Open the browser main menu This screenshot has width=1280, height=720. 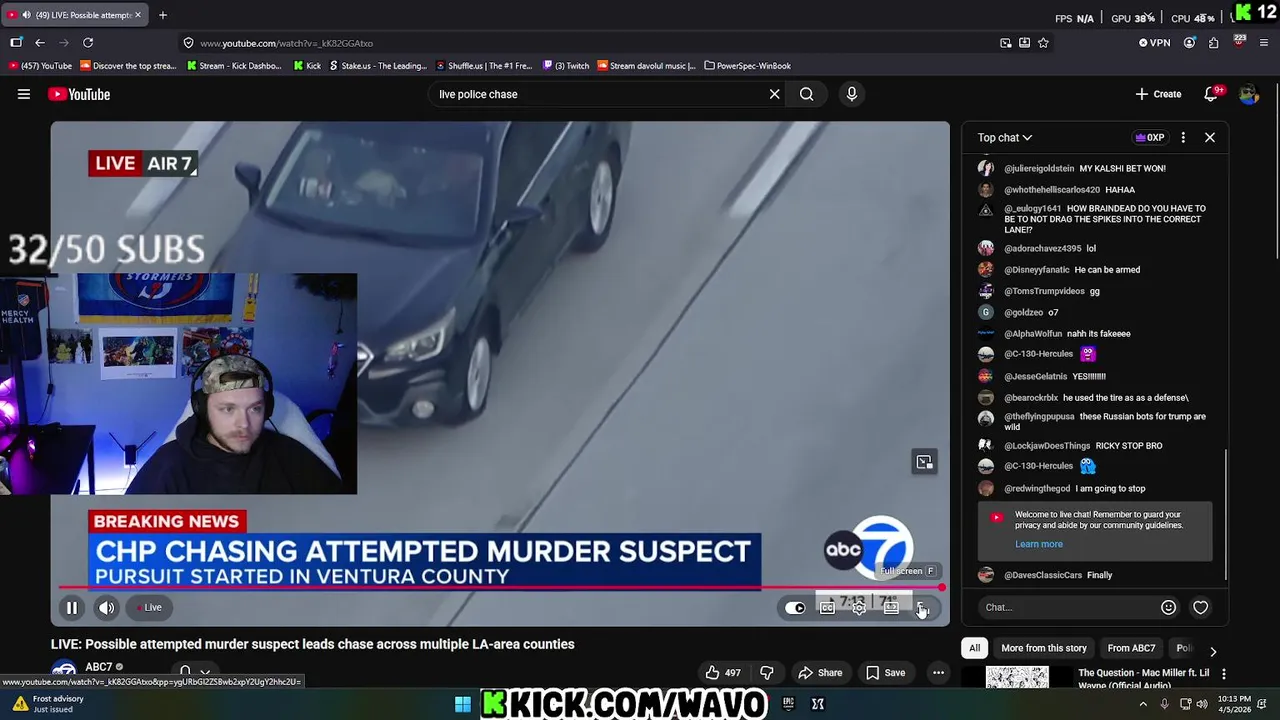1264,43
